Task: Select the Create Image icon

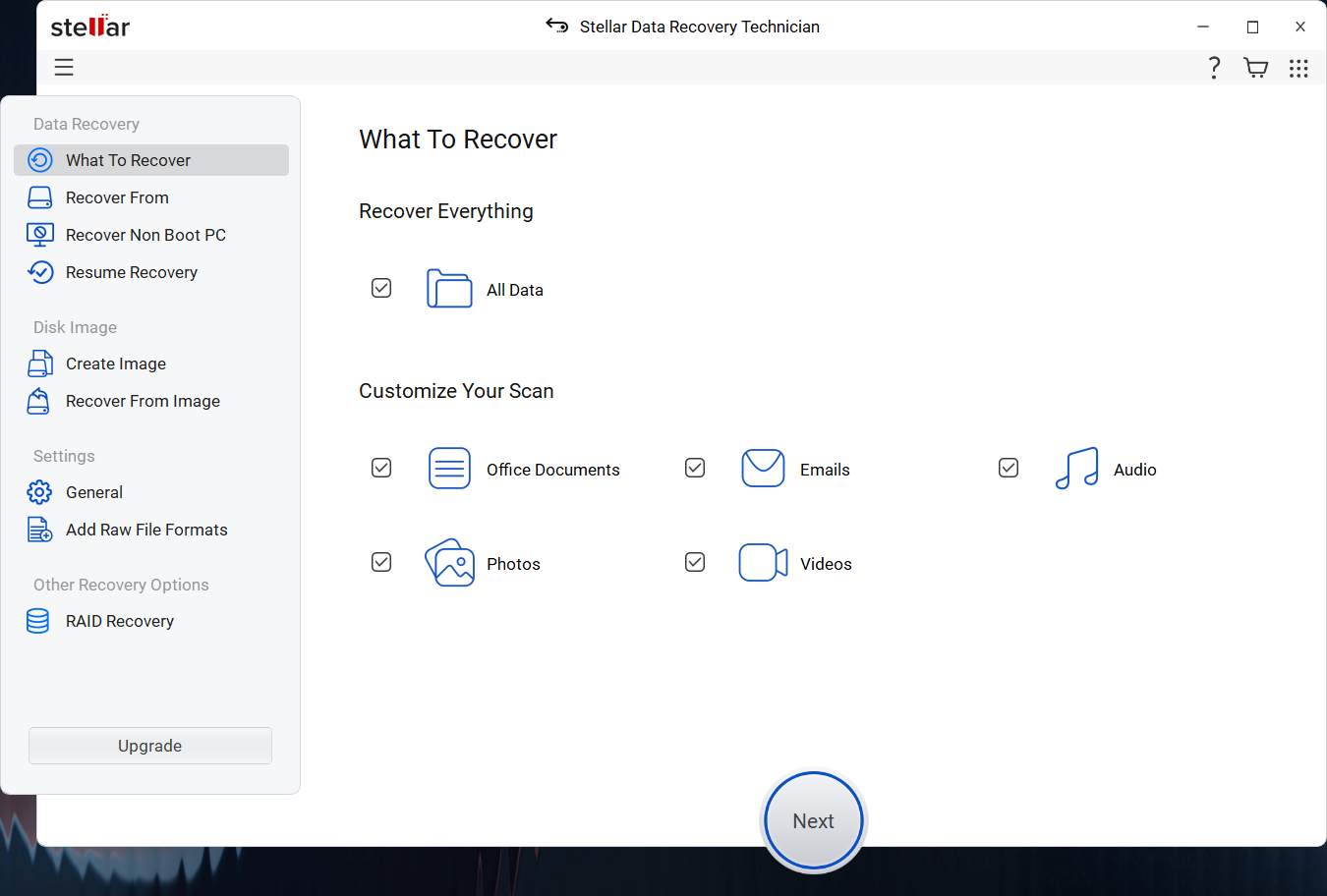Action: click(40, 364)
